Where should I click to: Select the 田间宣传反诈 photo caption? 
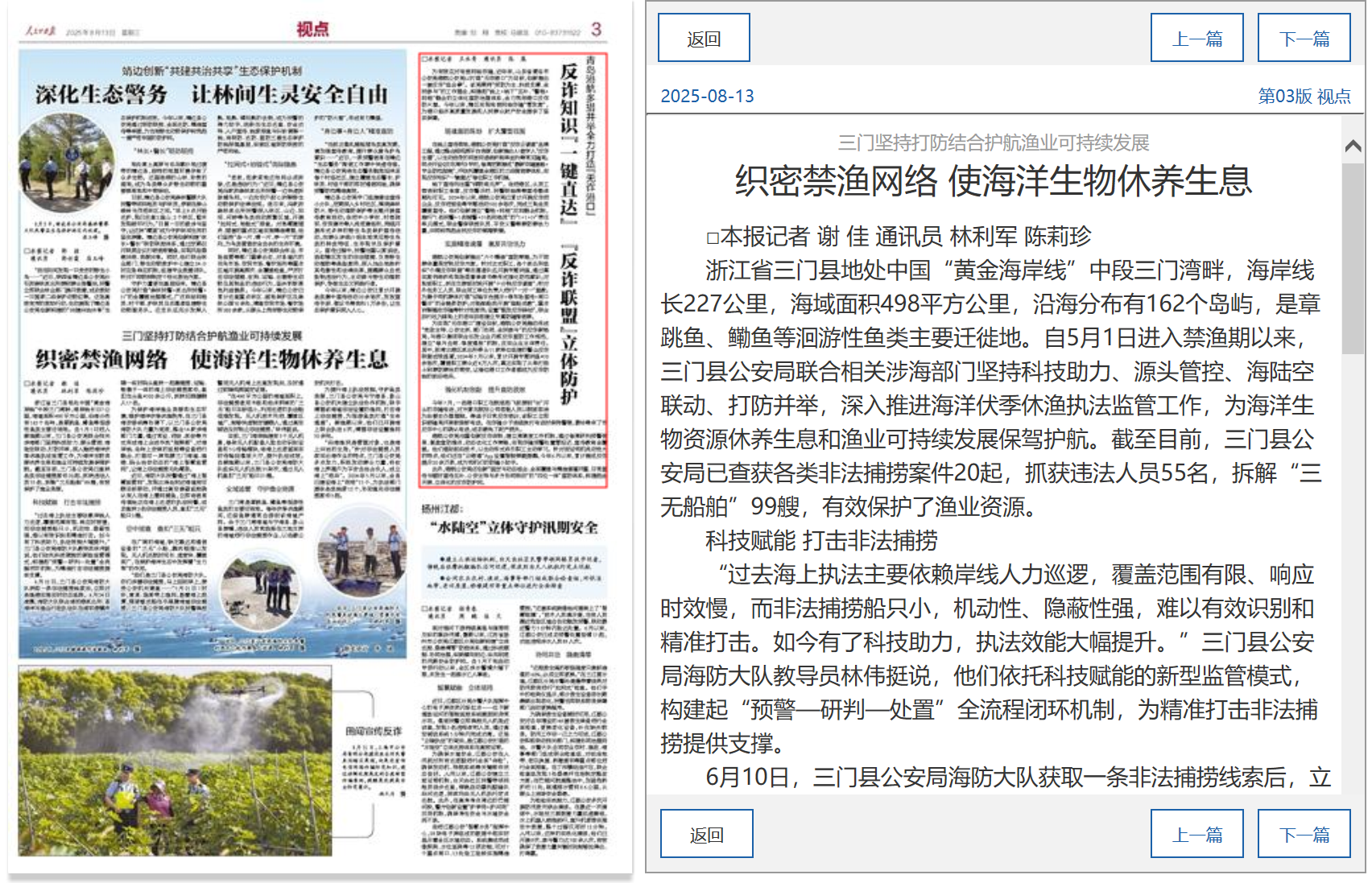(x=373, y=731)
